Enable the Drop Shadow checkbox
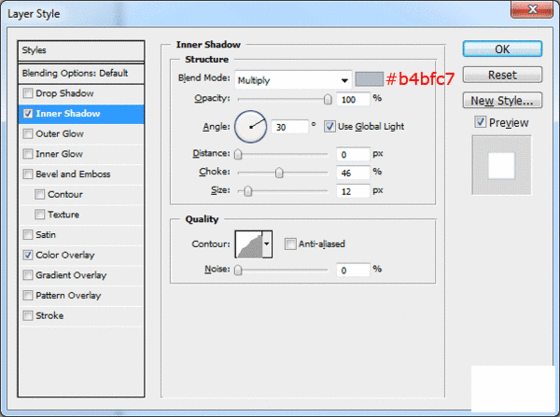 (28, 94)
